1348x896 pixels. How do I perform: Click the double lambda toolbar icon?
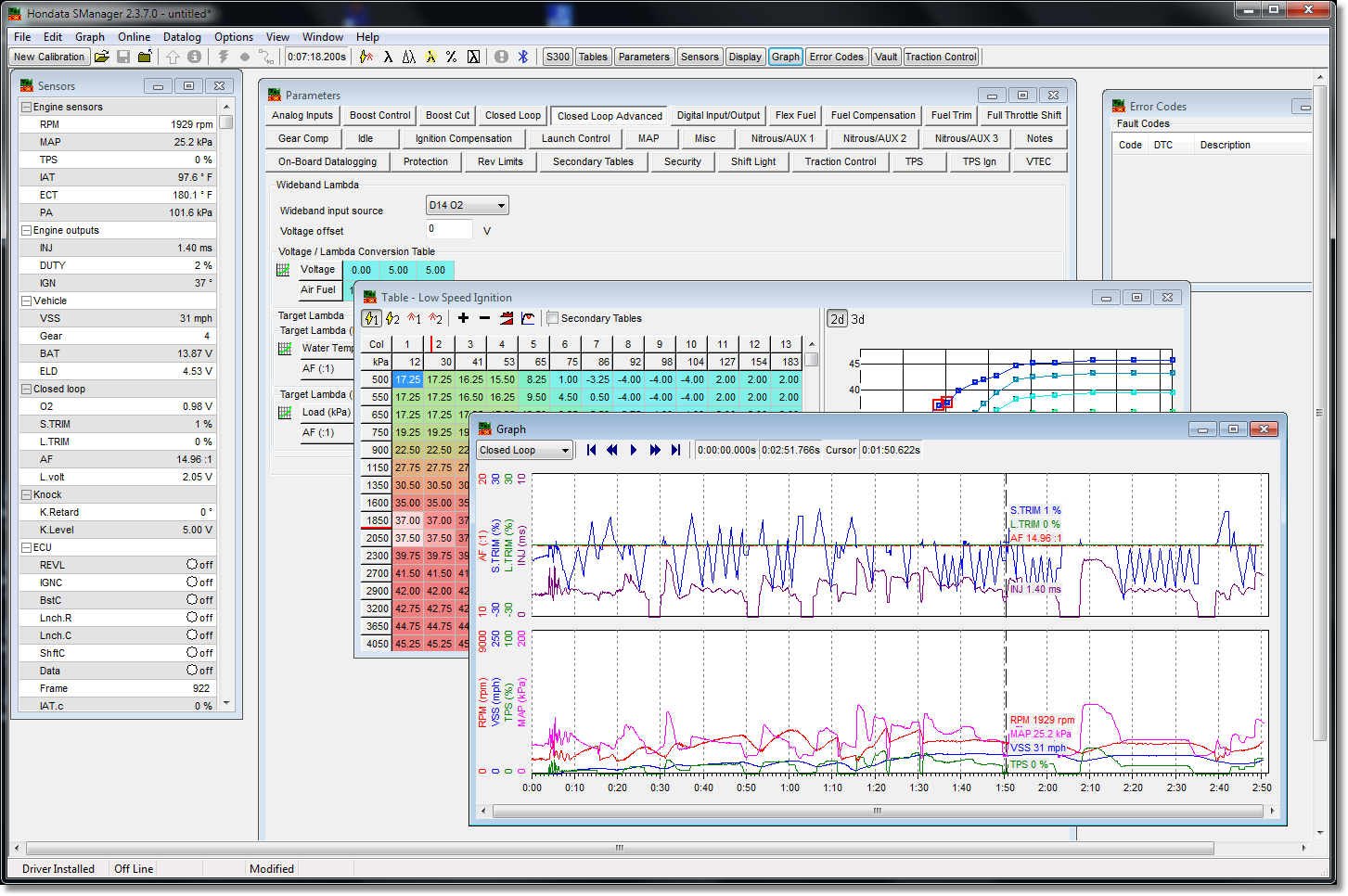coord(409,57)
